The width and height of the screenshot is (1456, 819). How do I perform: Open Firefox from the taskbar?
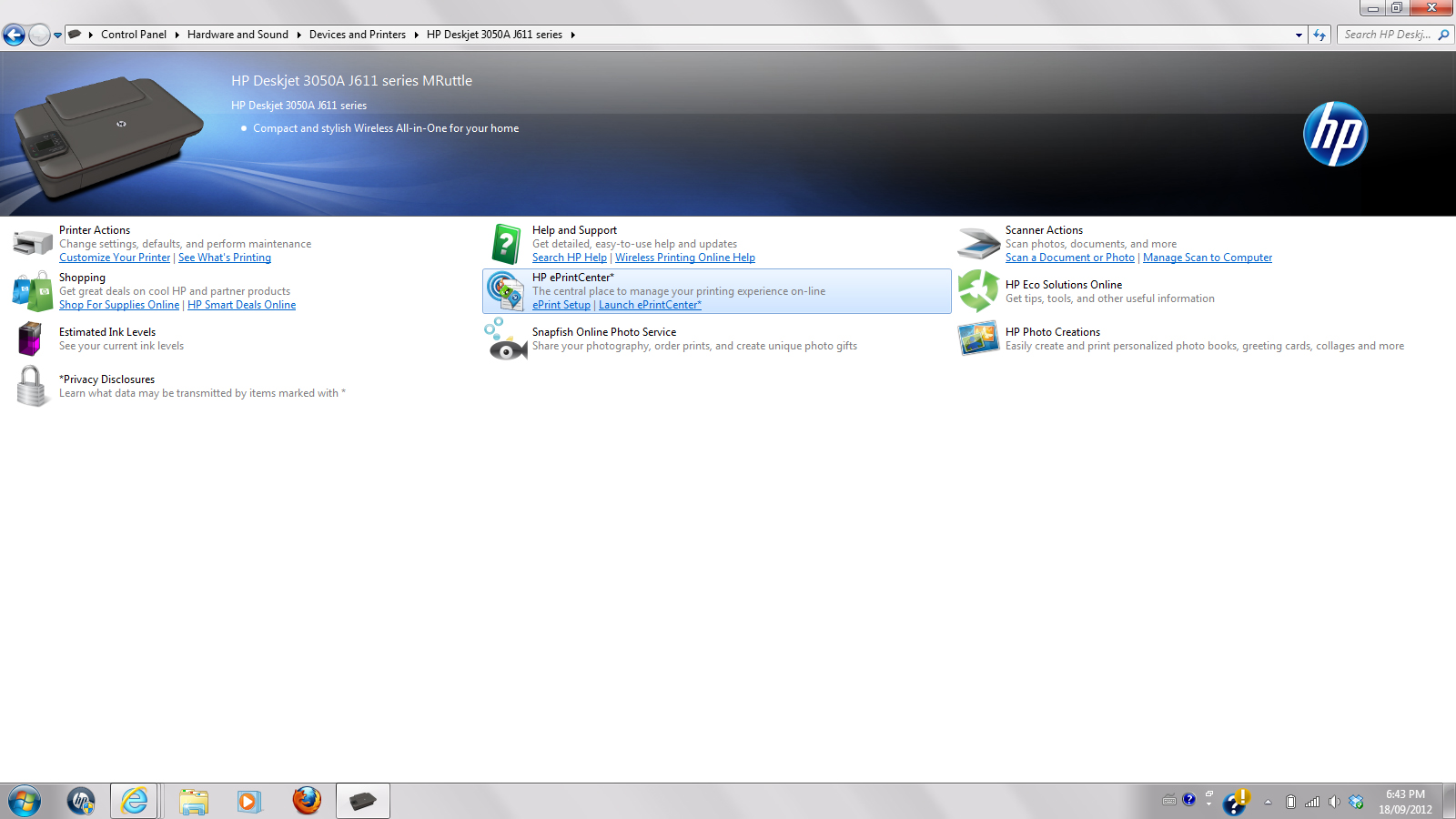tap(307, 801)
